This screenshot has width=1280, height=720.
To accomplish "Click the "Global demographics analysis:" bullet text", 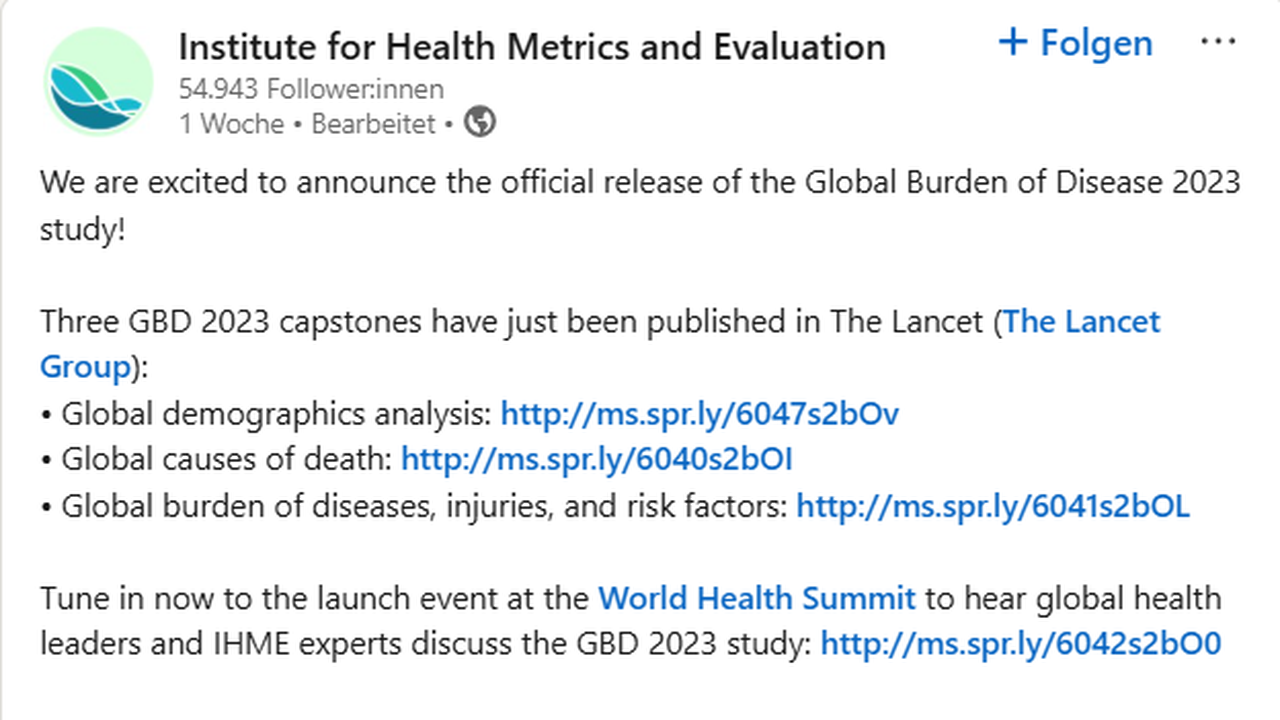I will point(276,414).
